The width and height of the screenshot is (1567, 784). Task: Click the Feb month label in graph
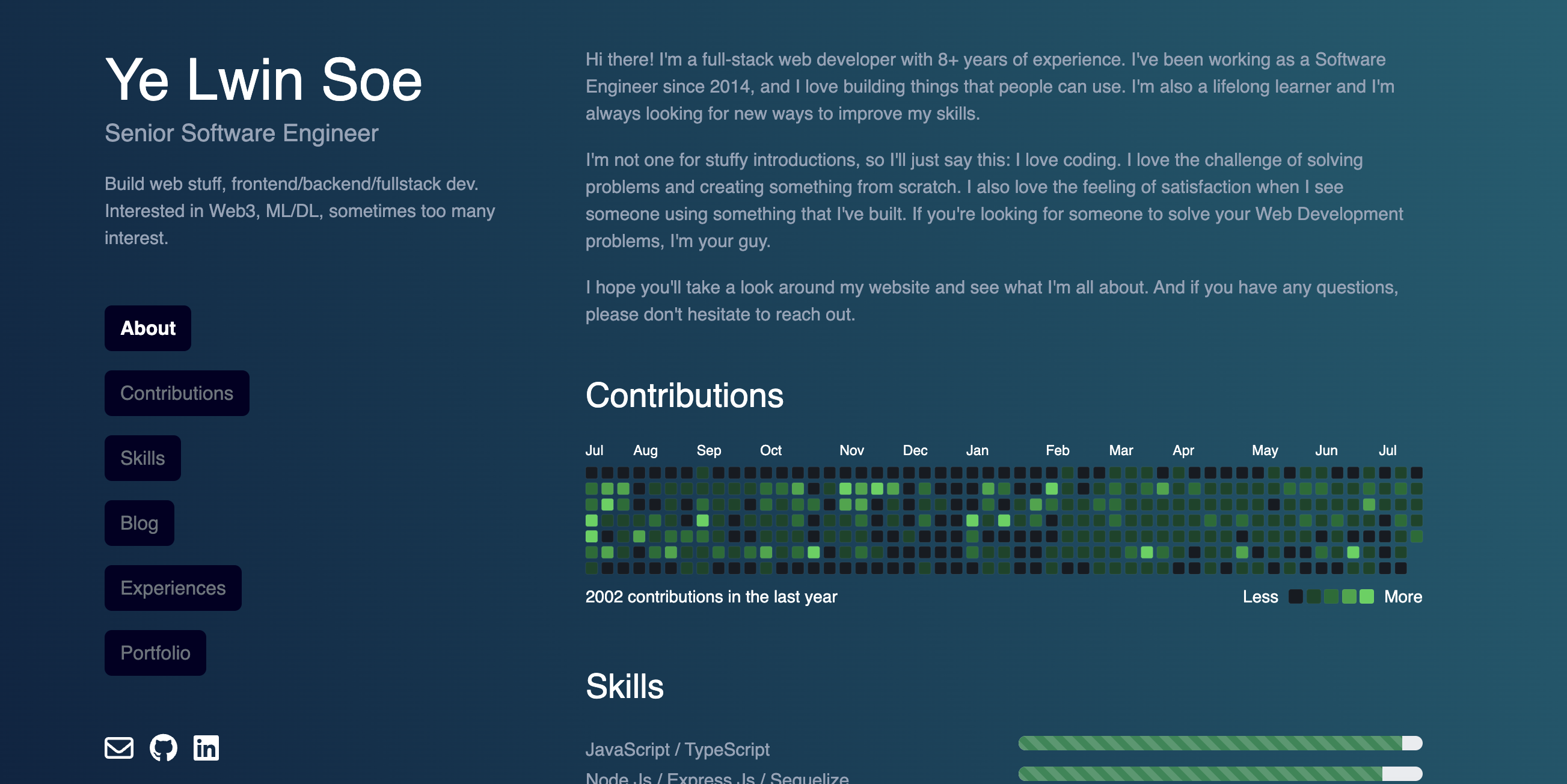[x=1057, y=450]
